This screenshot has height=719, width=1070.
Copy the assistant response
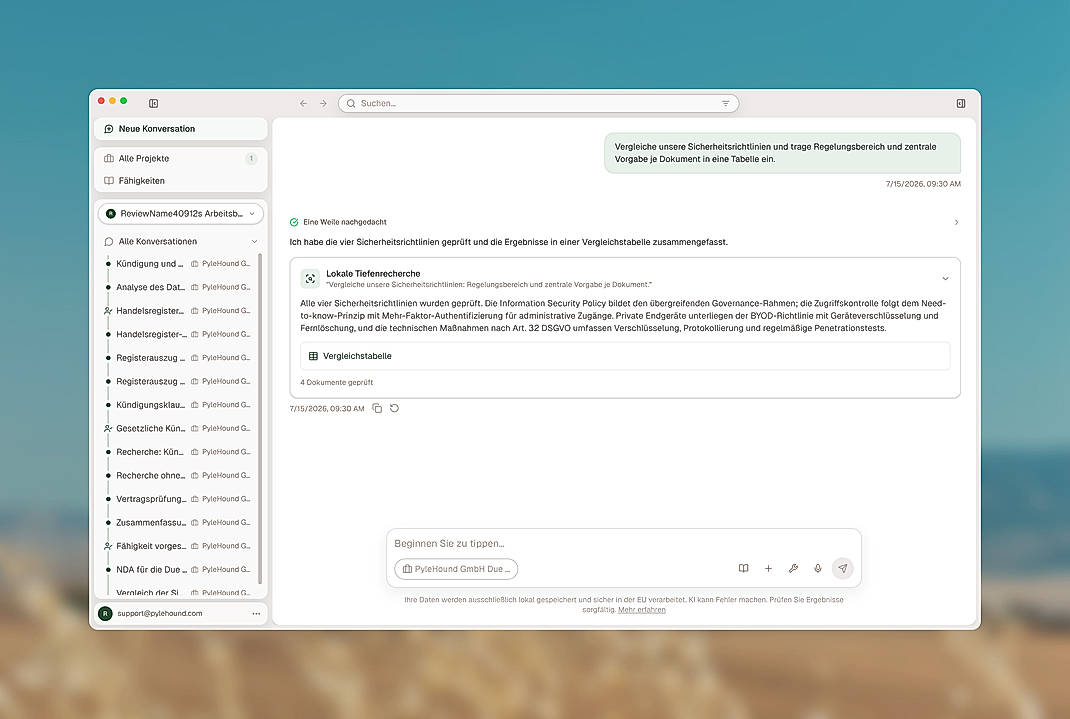click(377, 409)
